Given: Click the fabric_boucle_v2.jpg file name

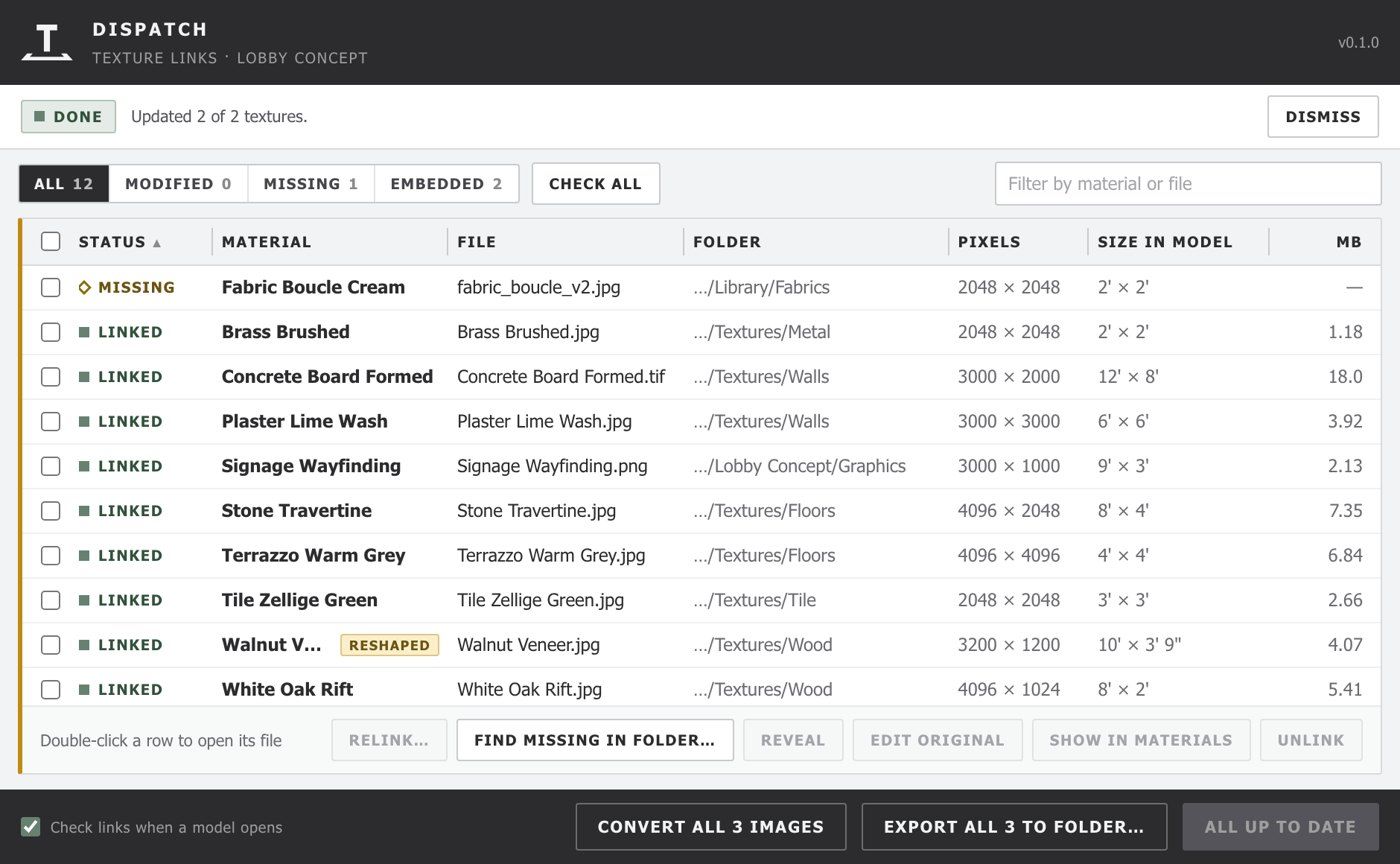Looking at the screenshot, I should click(539, 288).
